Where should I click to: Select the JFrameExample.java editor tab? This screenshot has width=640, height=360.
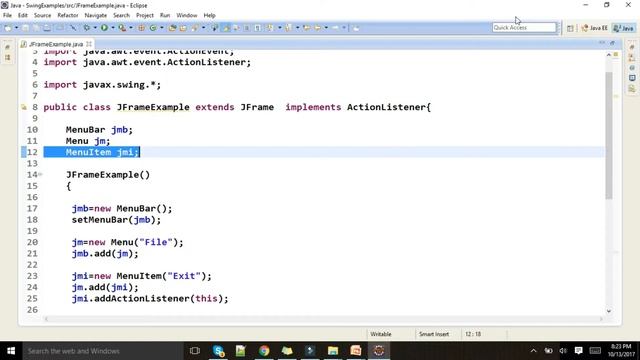pyautogui.click(x=56, y=44)
